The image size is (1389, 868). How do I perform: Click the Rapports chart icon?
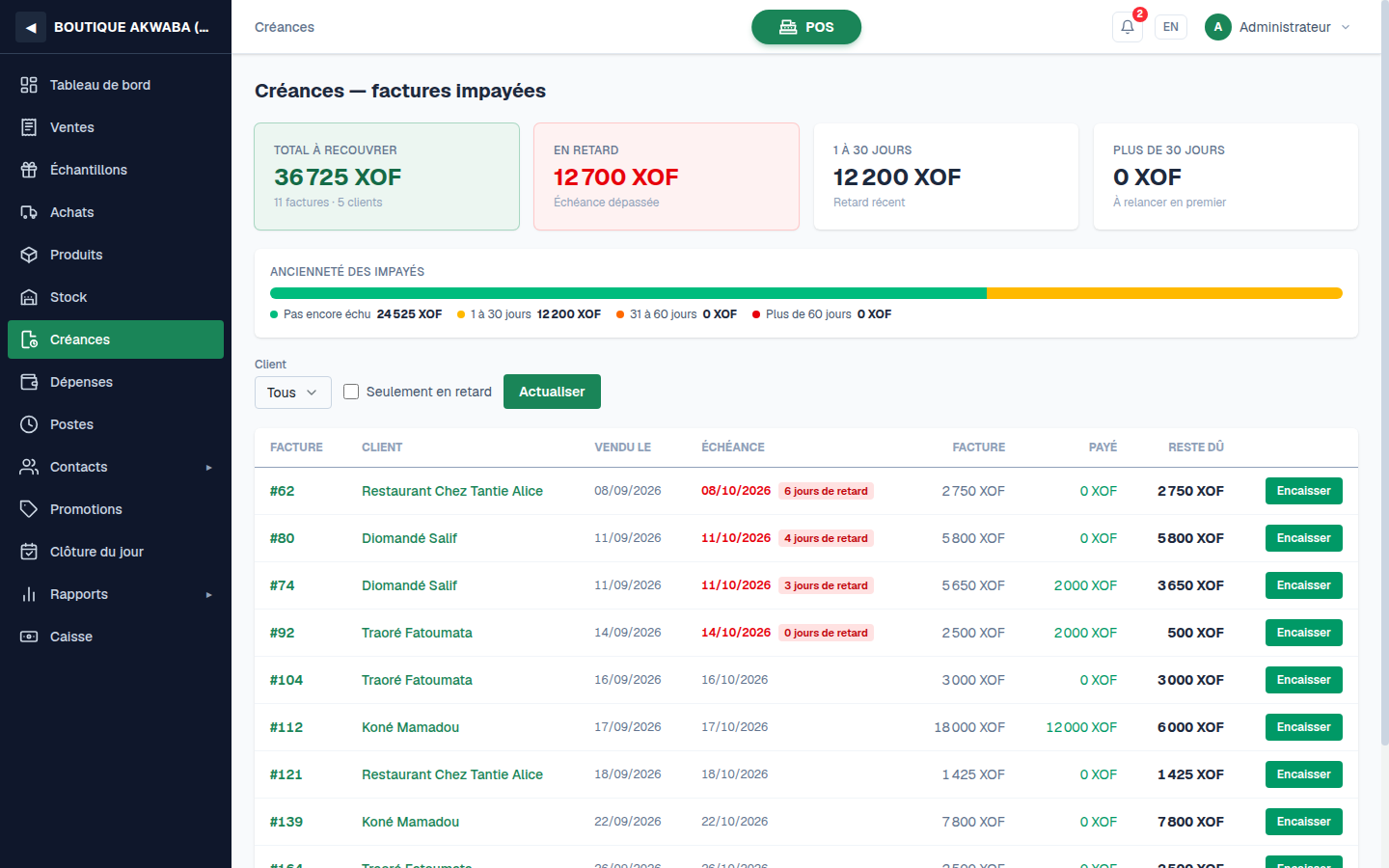tap(29, 594)
